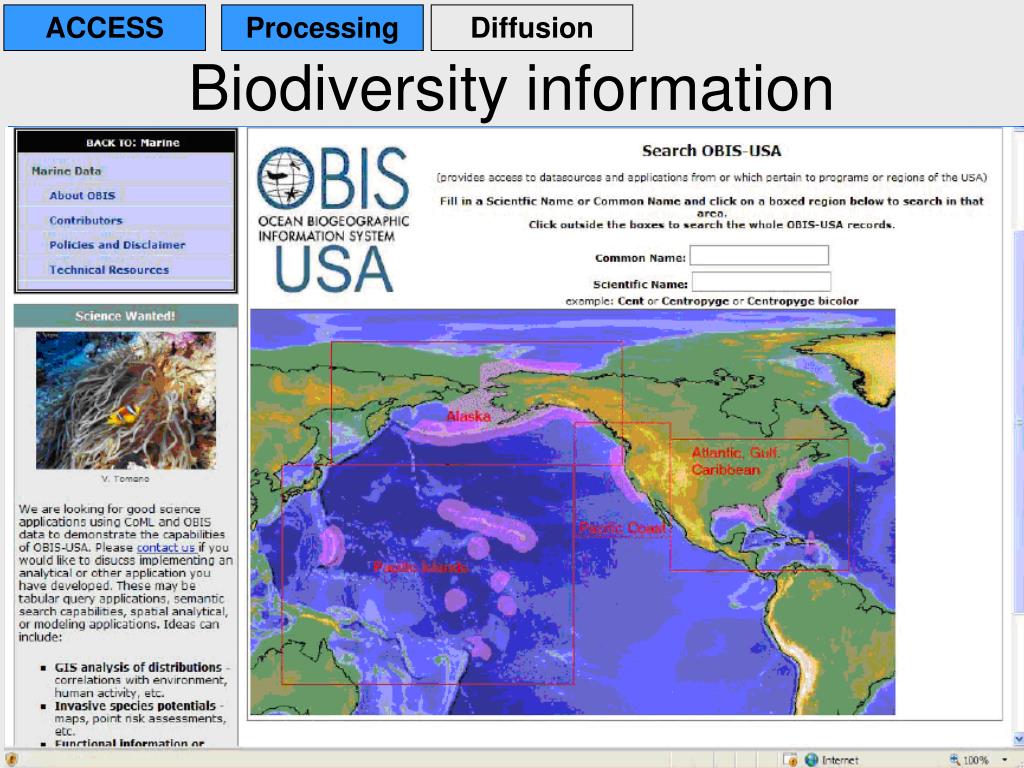Open the Contributors link
The height and width of the screenshot is (768, 1024).
click(86, 220)
